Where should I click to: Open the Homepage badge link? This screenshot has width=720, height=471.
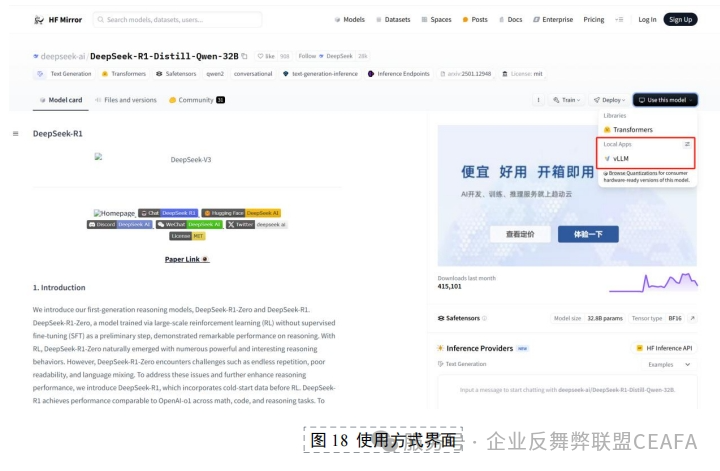point(114,213)
